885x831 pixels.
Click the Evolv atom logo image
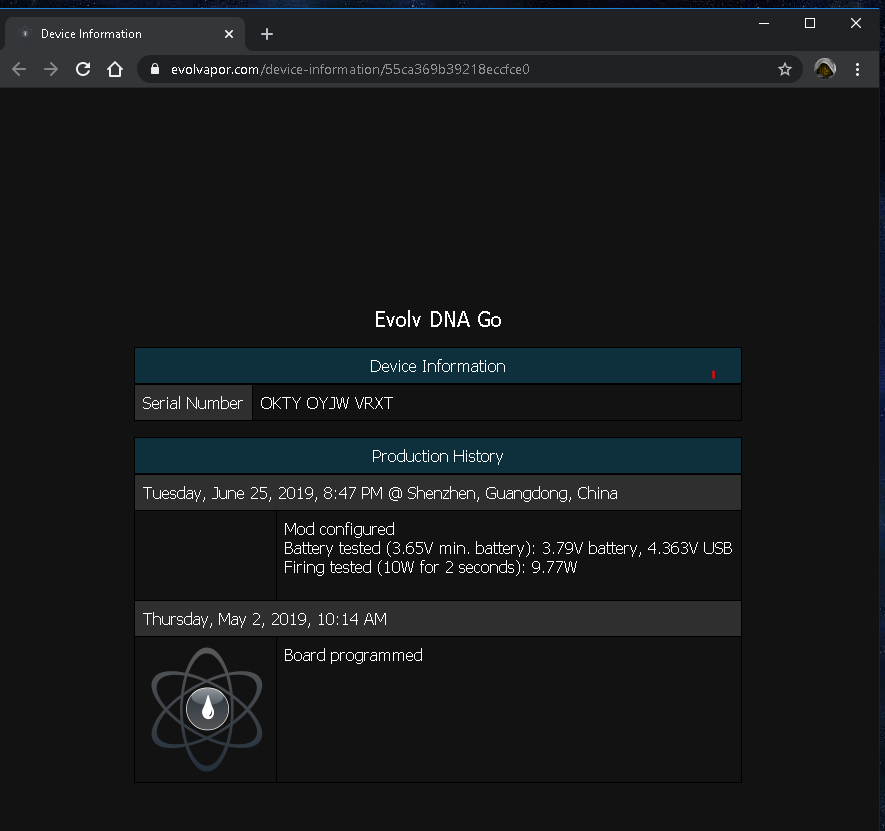coord(207,709)
